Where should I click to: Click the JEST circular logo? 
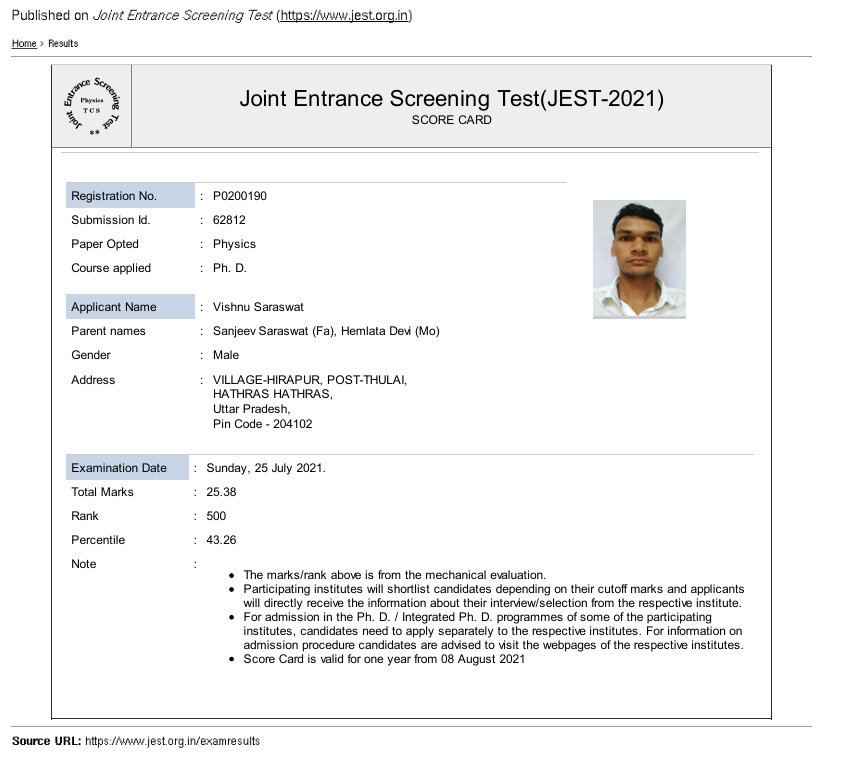coord(91,106)
